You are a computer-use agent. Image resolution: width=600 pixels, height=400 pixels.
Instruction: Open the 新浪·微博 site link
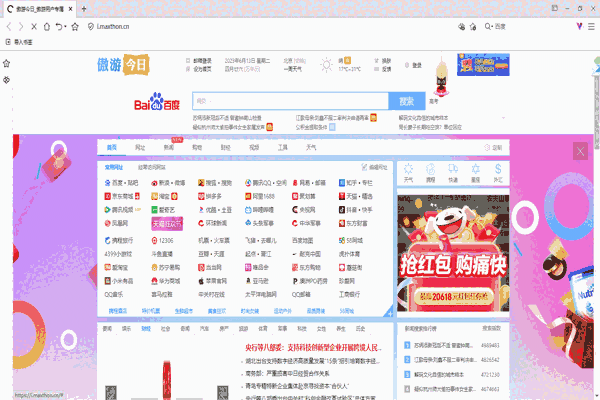coord(168,183)
